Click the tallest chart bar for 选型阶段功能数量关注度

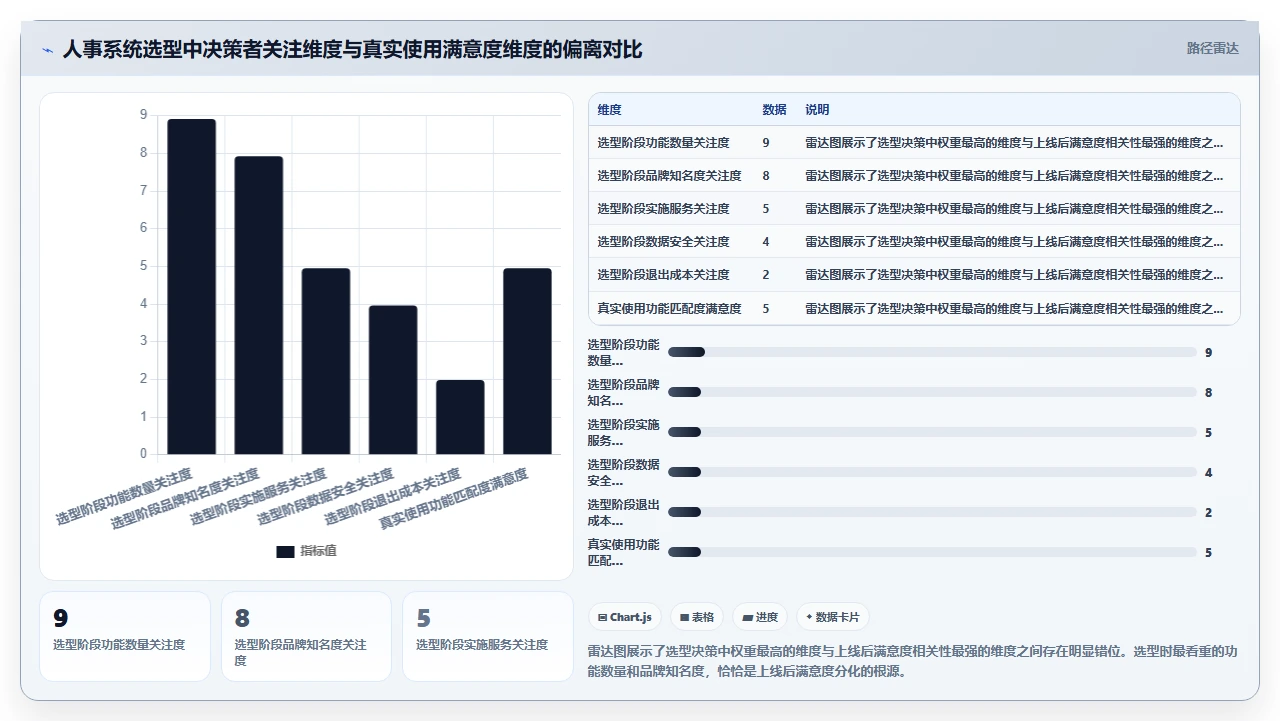[191, 287]
